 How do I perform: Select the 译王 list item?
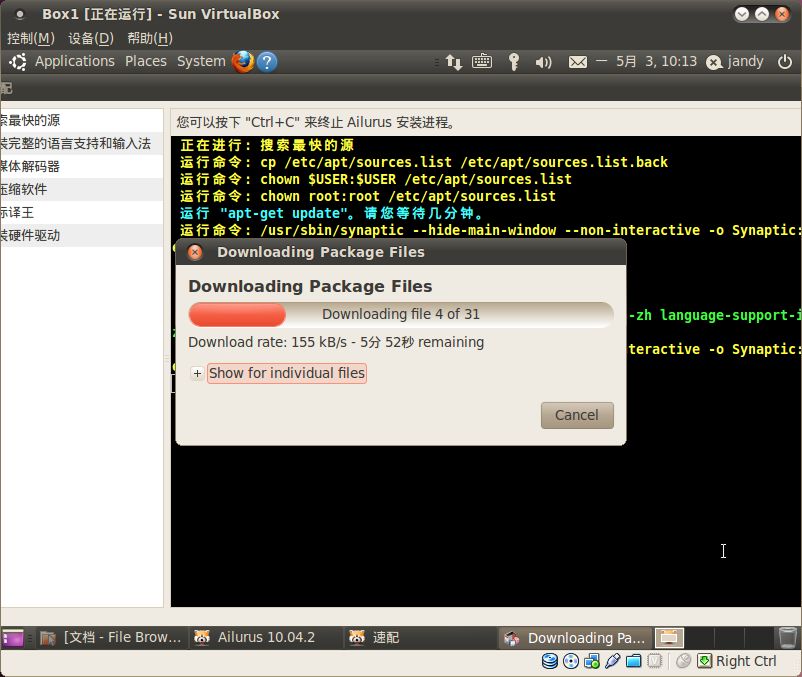82,212
